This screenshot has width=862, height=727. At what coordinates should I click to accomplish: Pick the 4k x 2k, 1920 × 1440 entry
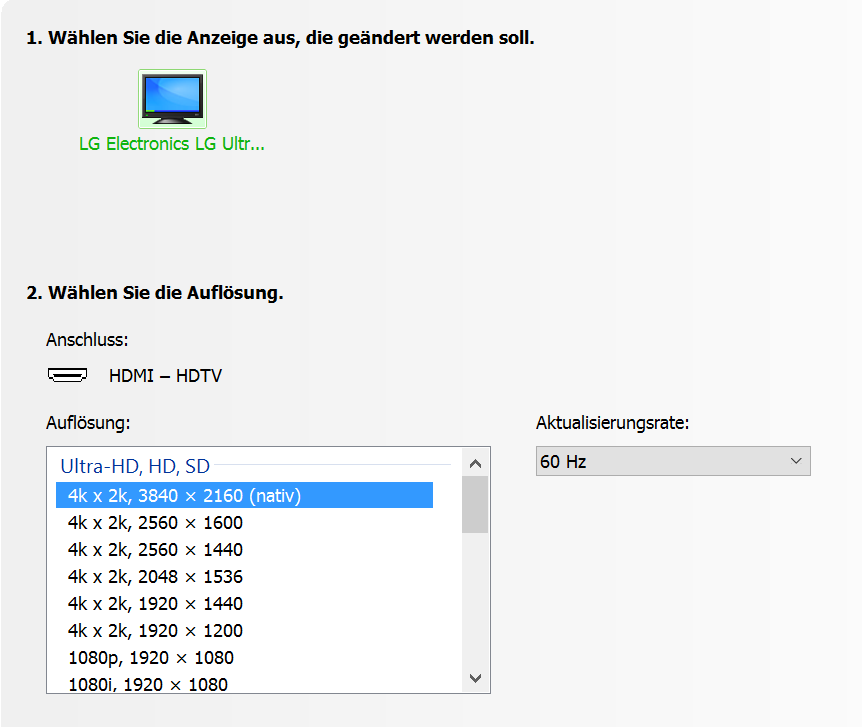pos(244,603)
